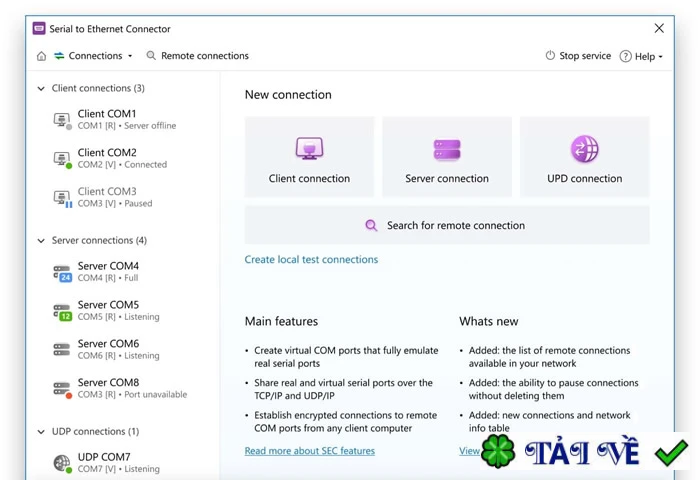Viewport: 700px width, 480px height.
Task: Click 'COM6 [R] • Listening' status text
Action: 118,356
